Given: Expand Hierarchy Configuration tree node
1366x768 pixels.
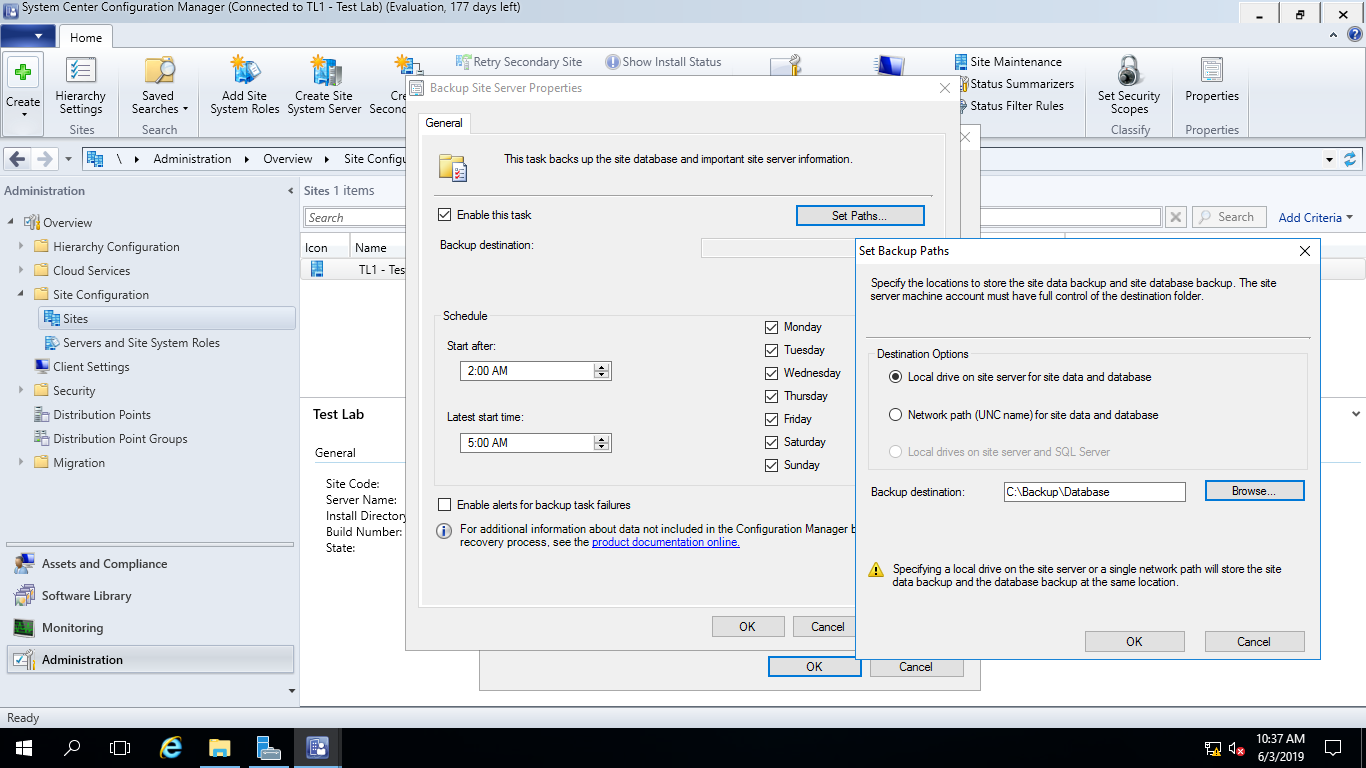Looking at the screenshot, I should coord(21,247).
